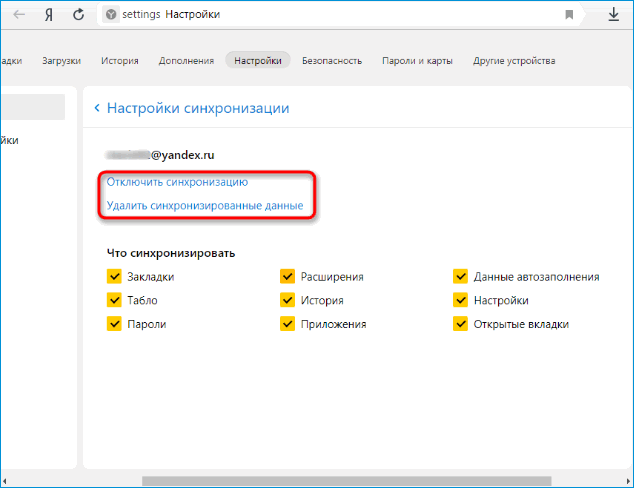Uncheck the Открытые вкладки checkbox

point(461,324)
